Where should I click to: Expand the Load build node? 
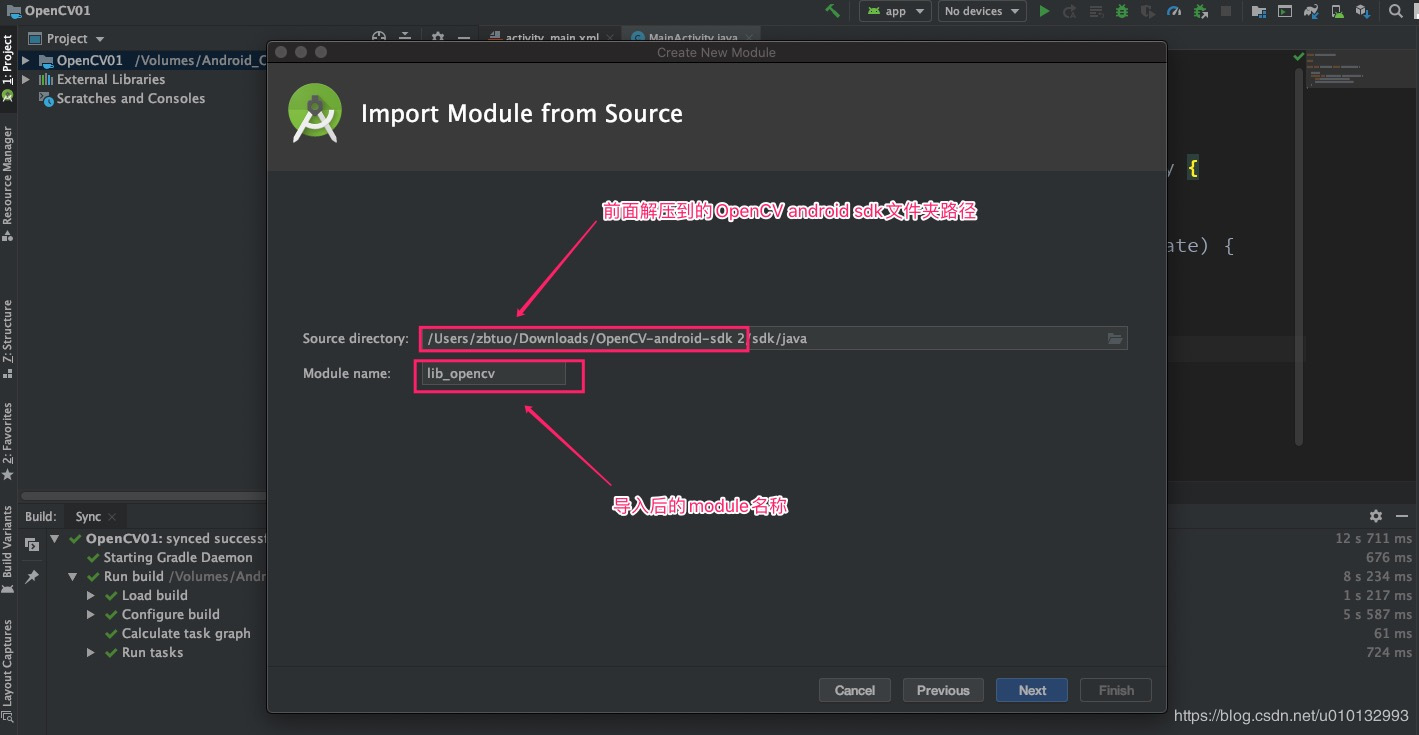[91, 595]
